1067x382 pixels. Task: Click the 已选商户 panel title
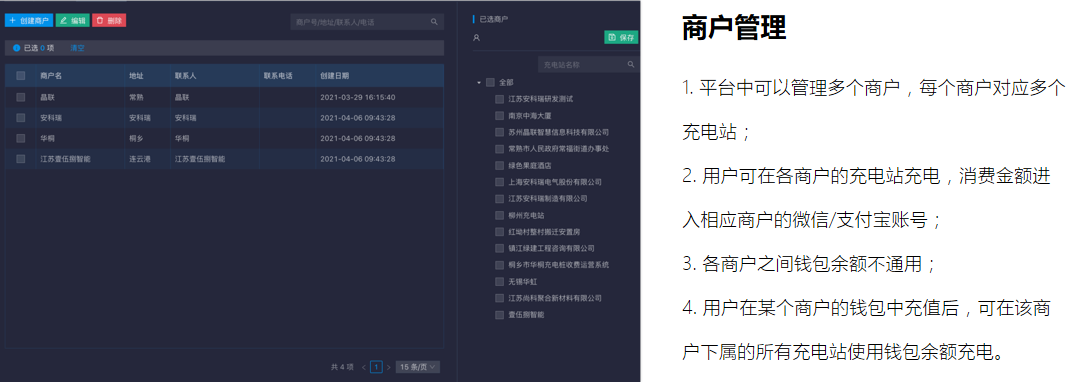click(494, 20)
